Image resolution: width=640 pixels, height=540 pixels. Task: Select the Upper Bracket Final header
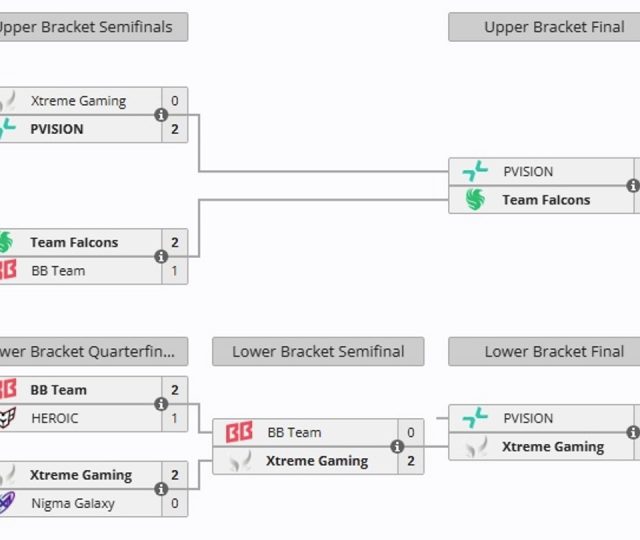553,27
